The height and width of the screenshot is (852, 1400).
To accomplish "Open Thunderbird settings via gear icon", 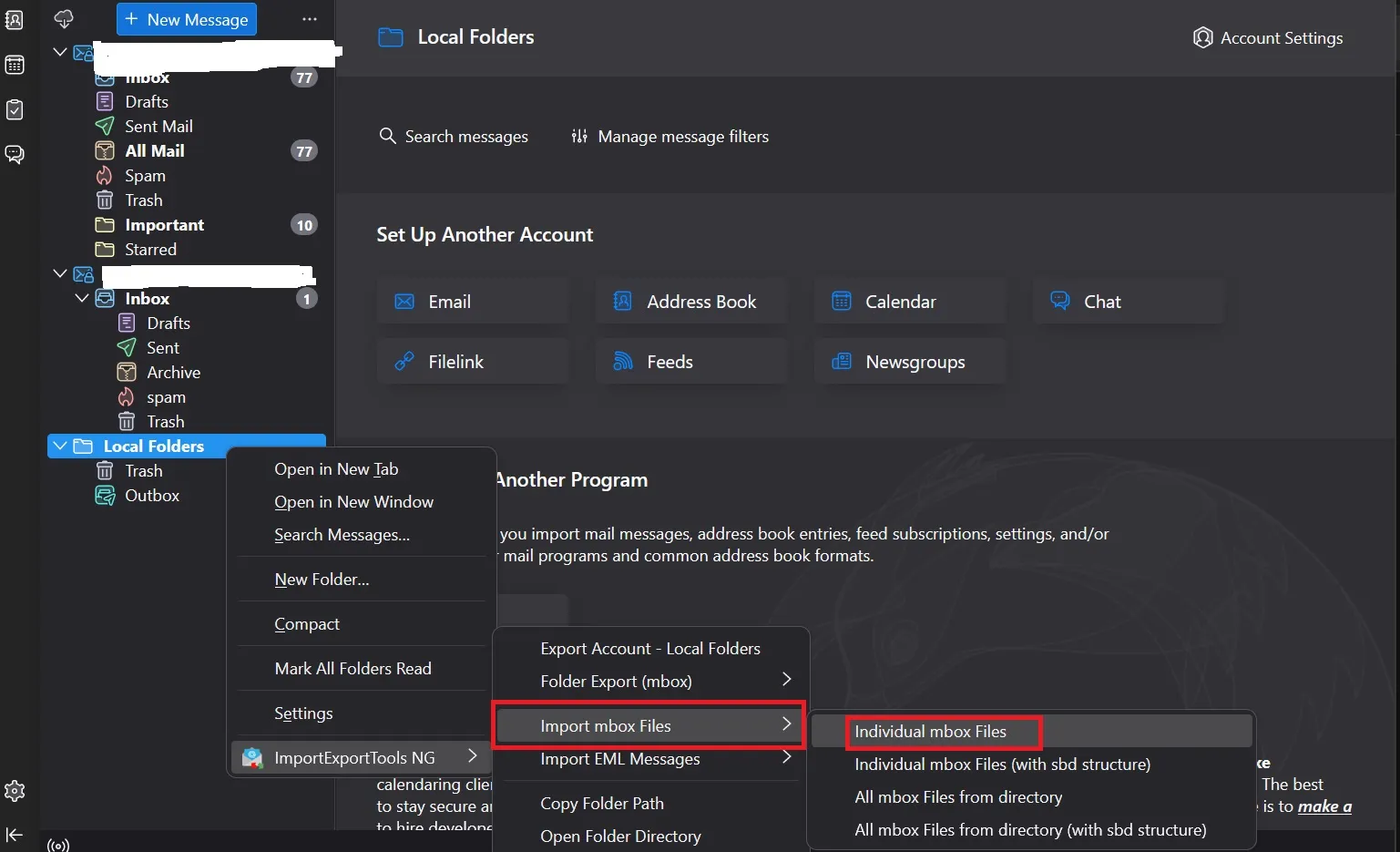I will click(15, 790).
